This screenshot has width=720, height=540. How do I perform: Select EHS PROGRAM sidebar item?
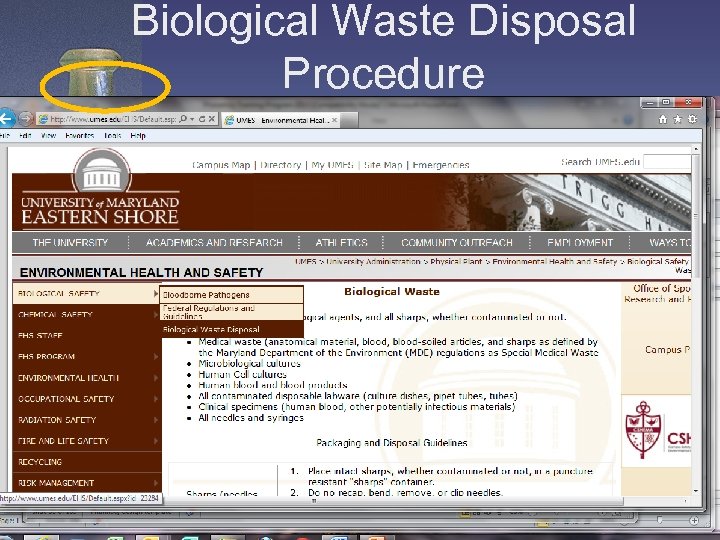pyautogui.click(x=86, y=357)
